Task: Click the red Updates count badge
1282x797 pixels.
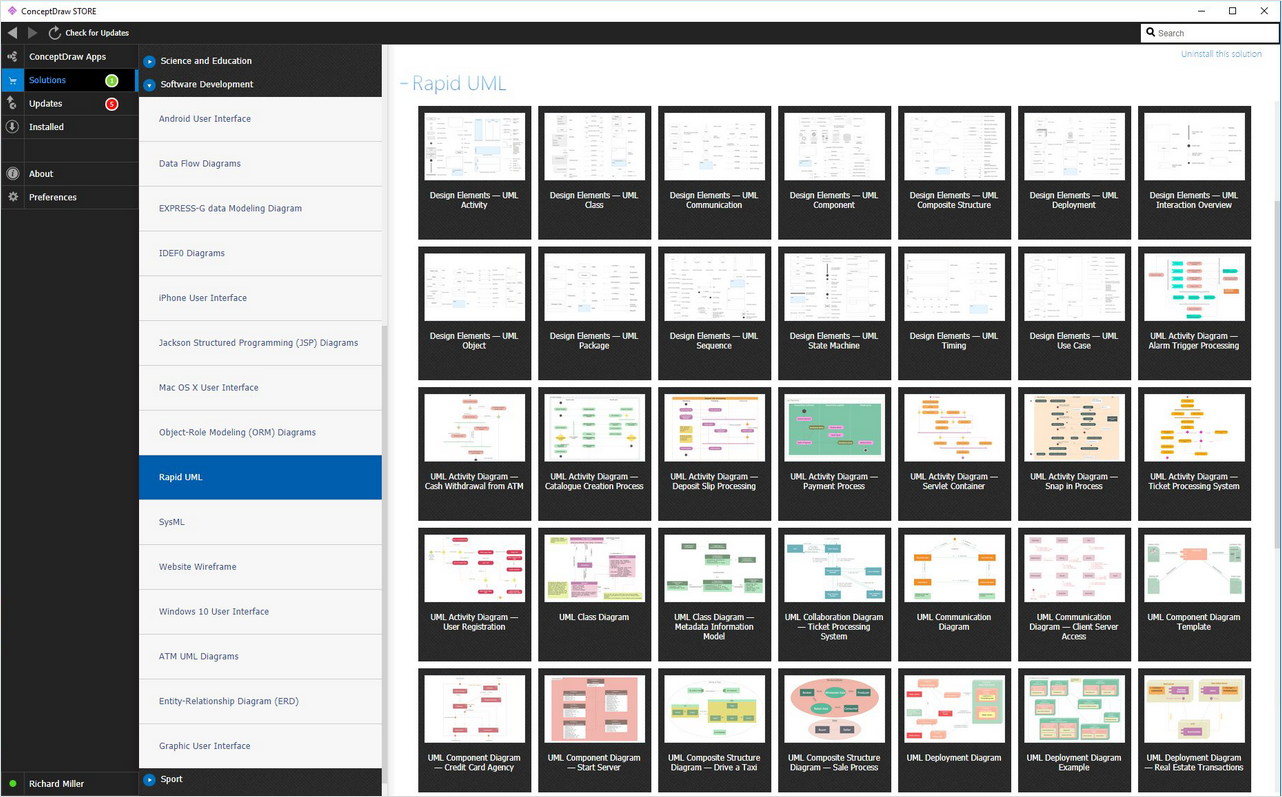Action: (x=112, y=104)
